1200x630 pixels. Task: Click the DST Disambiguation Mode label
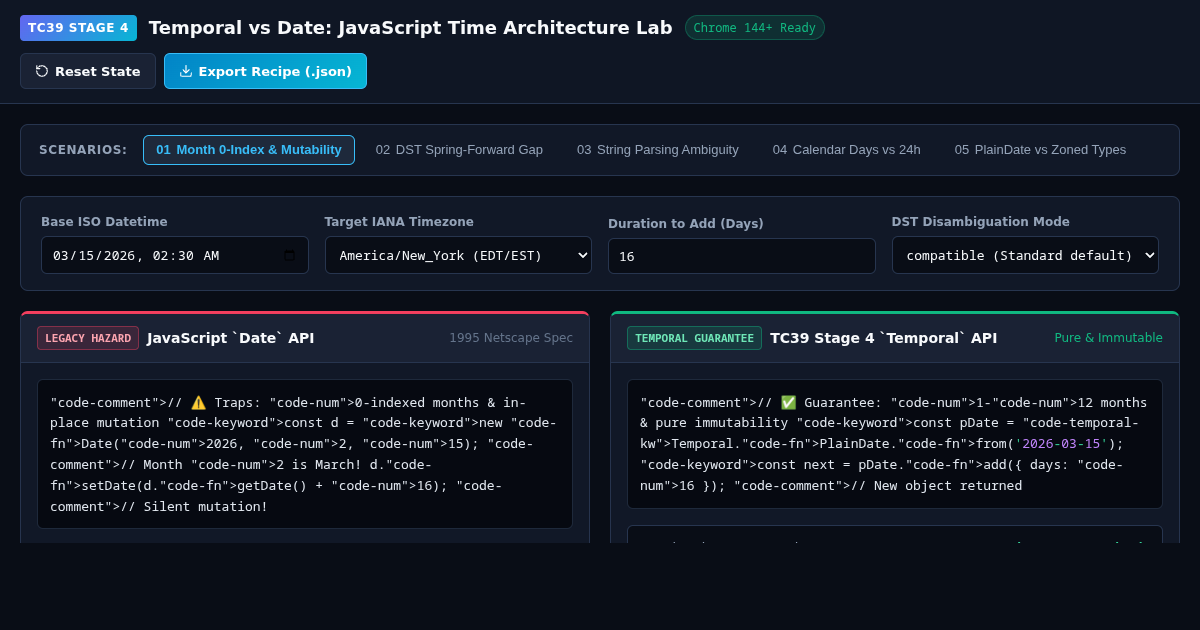pyautogui.click(x=980, y=222)
